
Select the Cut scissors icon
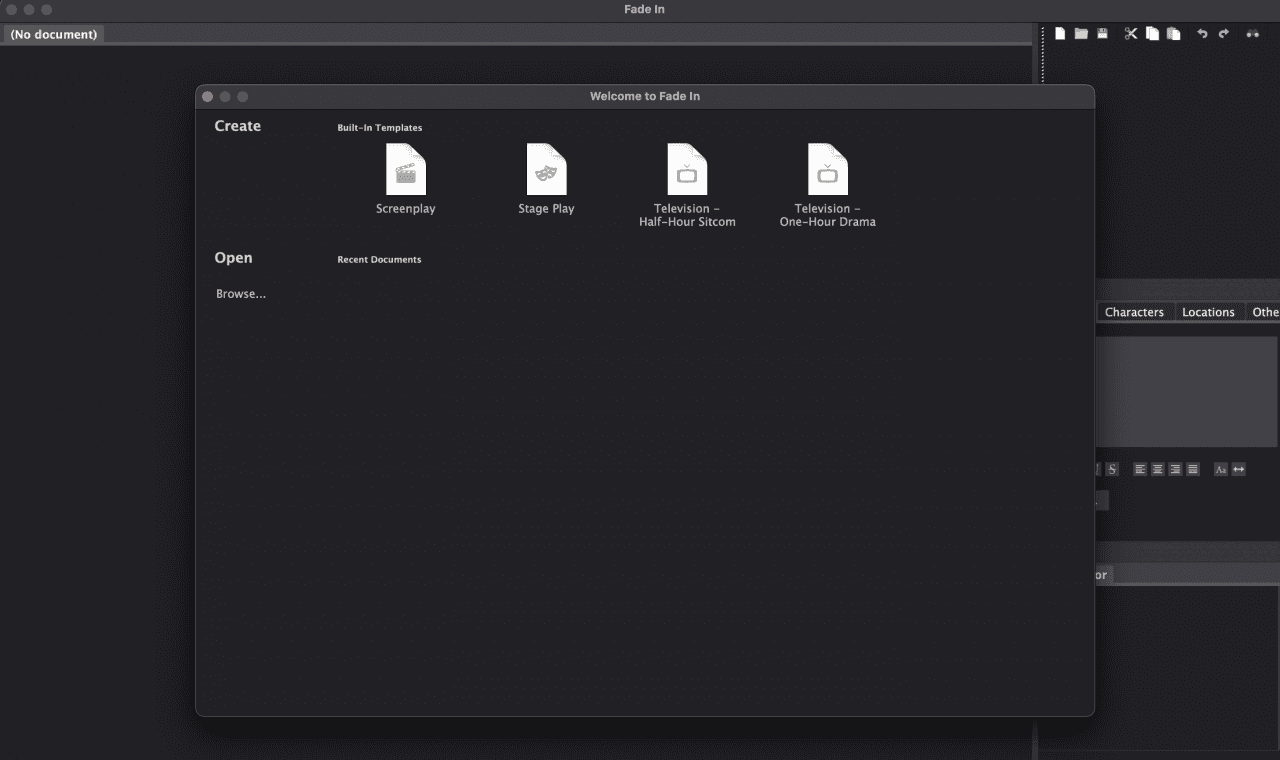[x=1130, y=33]
